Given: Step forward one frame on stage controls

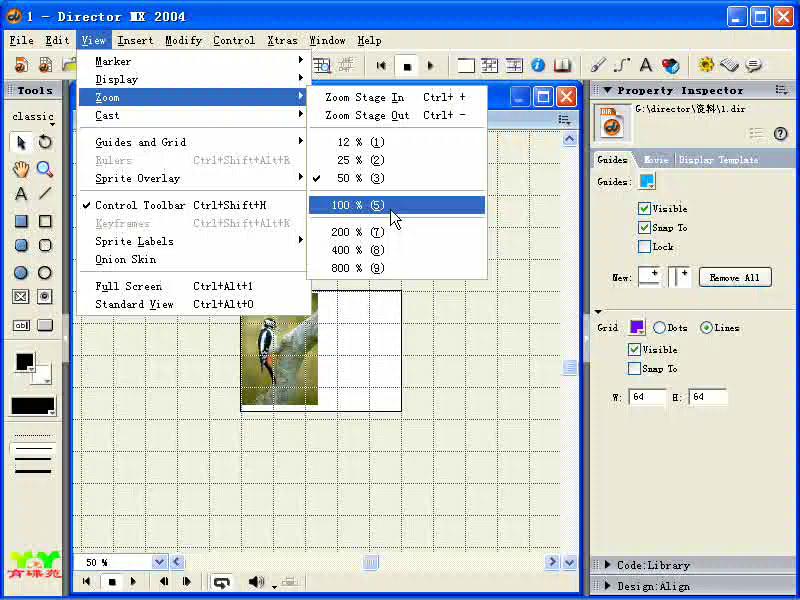Looking at the screenshot, I should click(186, 582).
